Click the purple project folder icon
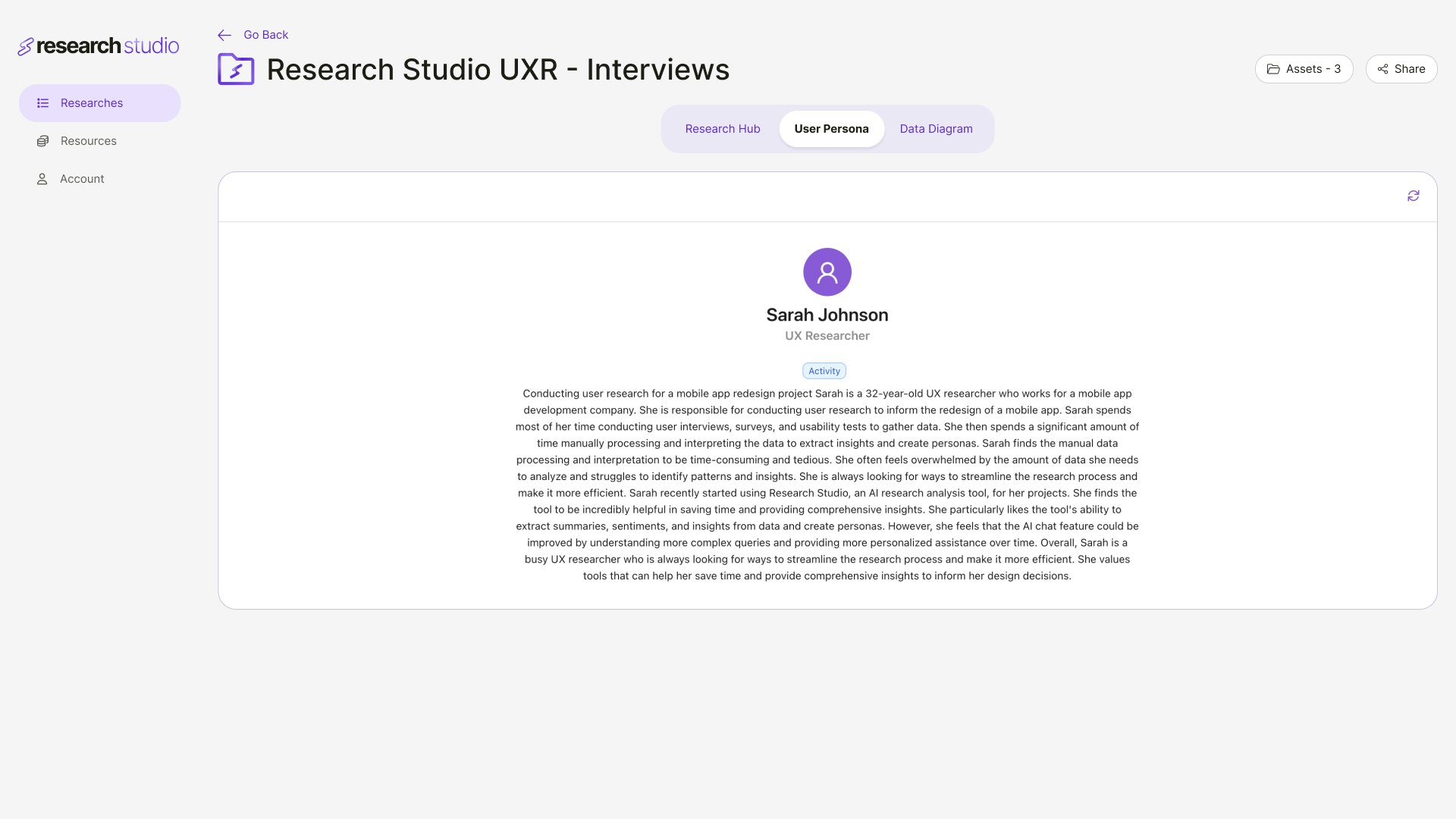Image resolution: width=1456 pixels, height=819 pixels. point(236,69)
